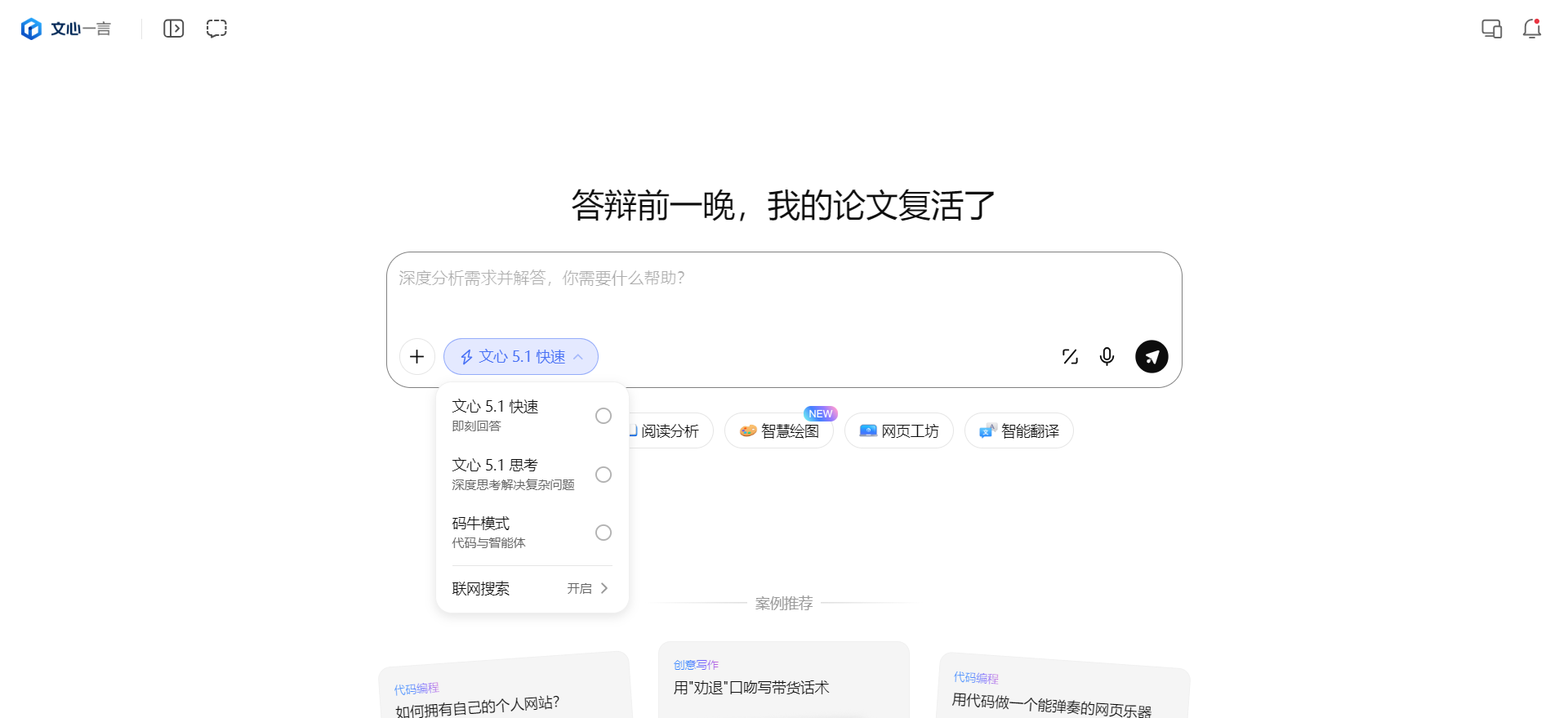
Task: Click the plus attachment button
Action: tap(416, 356)
